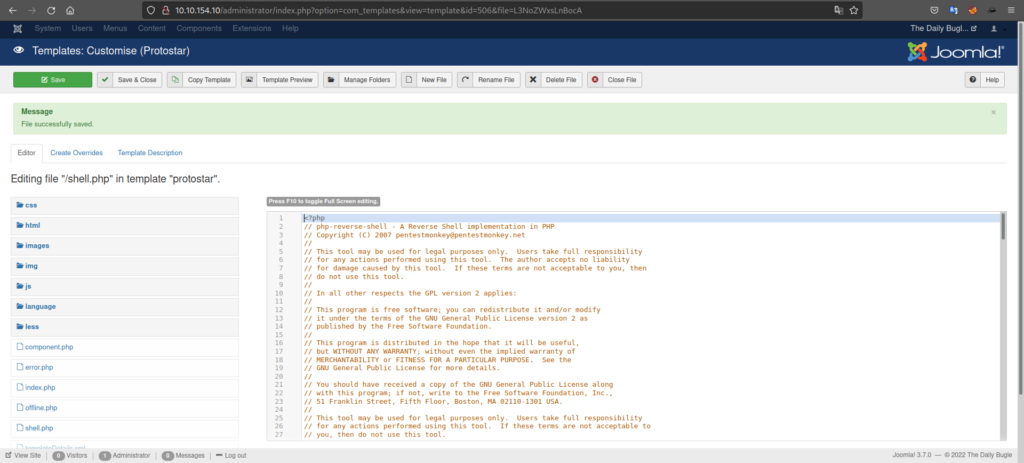Image resolution: width=1024 pixels, height=463 pixels.
Task: Expand the css folder
Action: [31, 205]
